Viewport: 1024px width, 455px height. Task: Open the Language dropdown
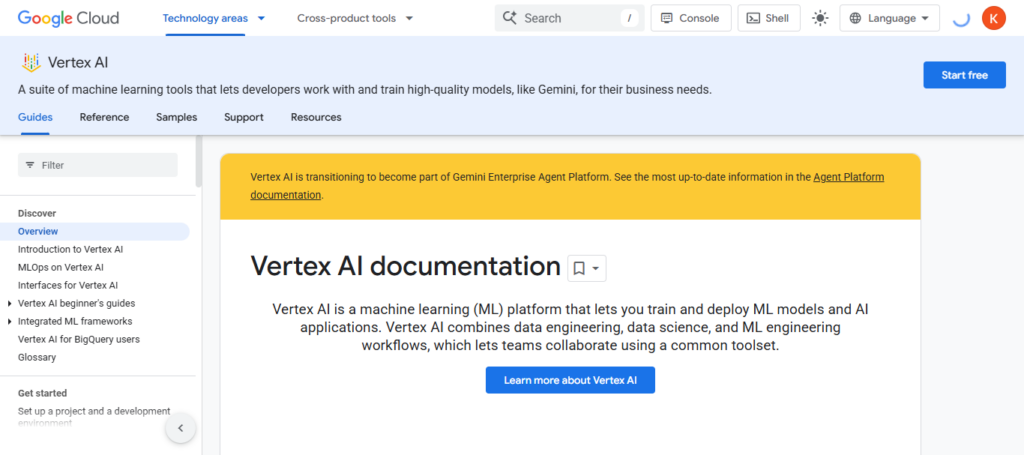tap(889, 18)
